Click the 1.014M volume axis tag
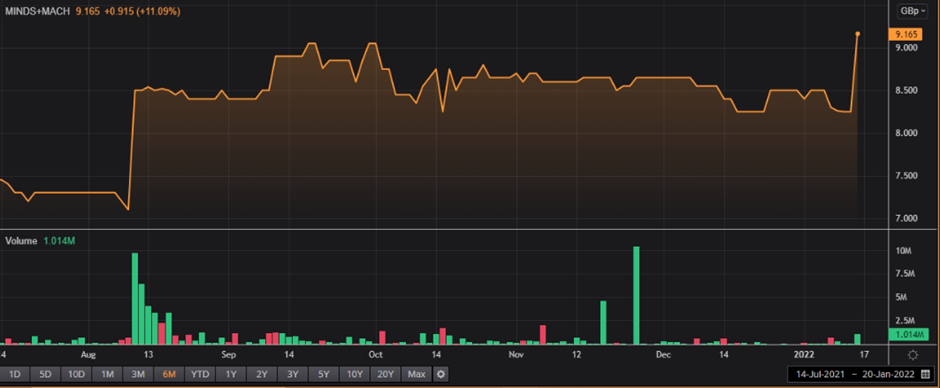The height and width of the screenshot is (388, 940). pos(908,334)
